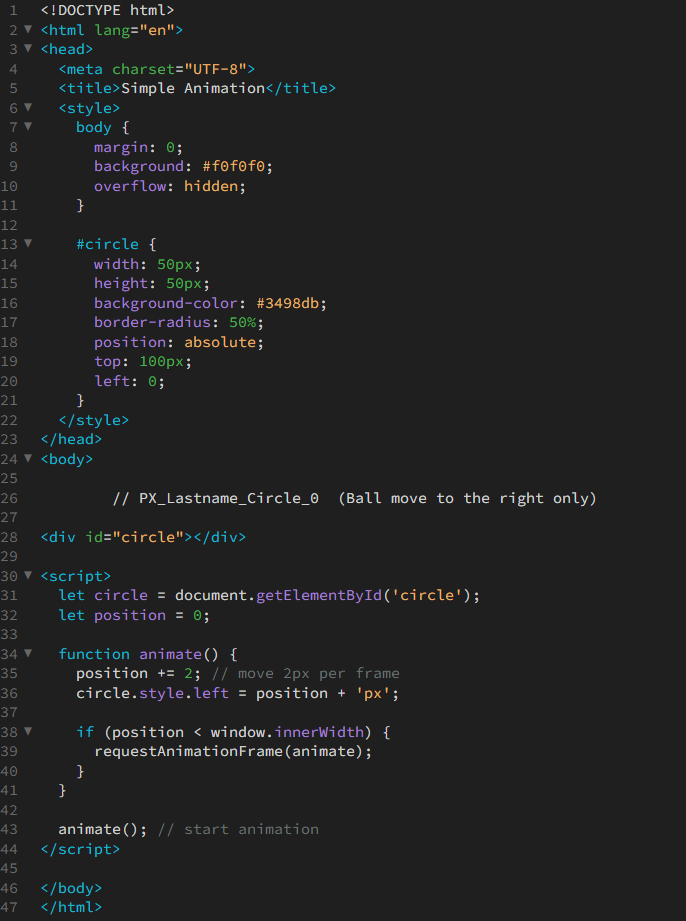Place cursor on the div id="circle" element
This screenshot has width=686, height=921.
142,537
